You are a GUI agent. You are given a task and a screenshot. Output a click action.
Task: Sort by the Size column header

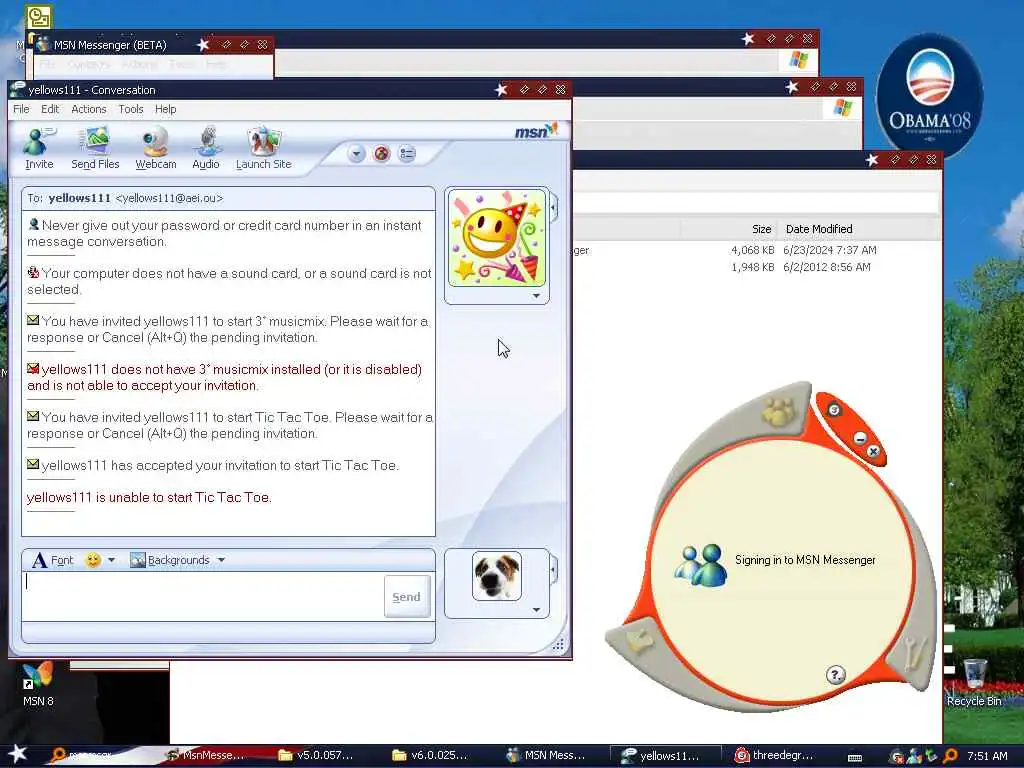761,229
